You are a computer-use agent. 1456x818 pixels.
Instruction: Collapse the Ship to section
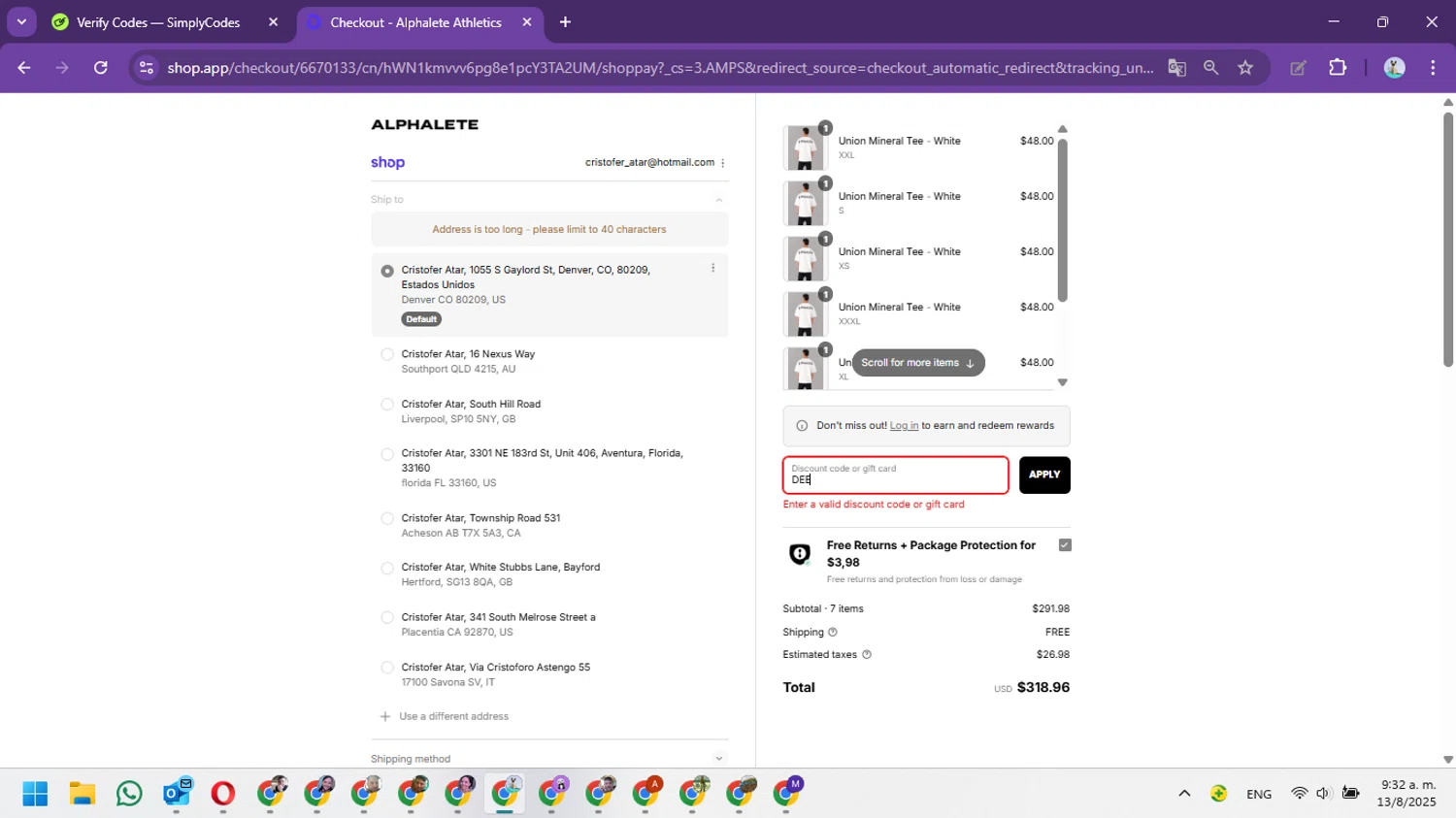[719, 200]
